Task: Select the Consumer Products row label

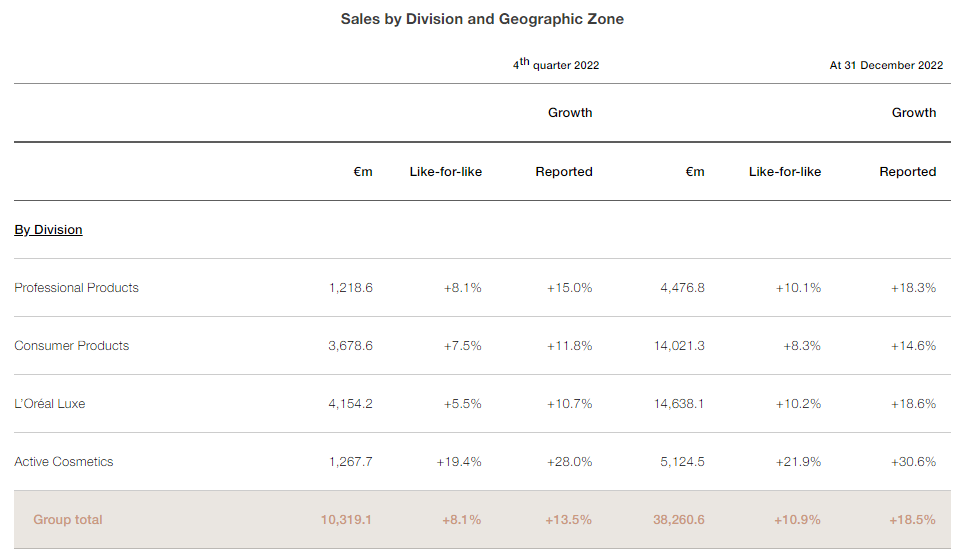Action: coord(71,346)
